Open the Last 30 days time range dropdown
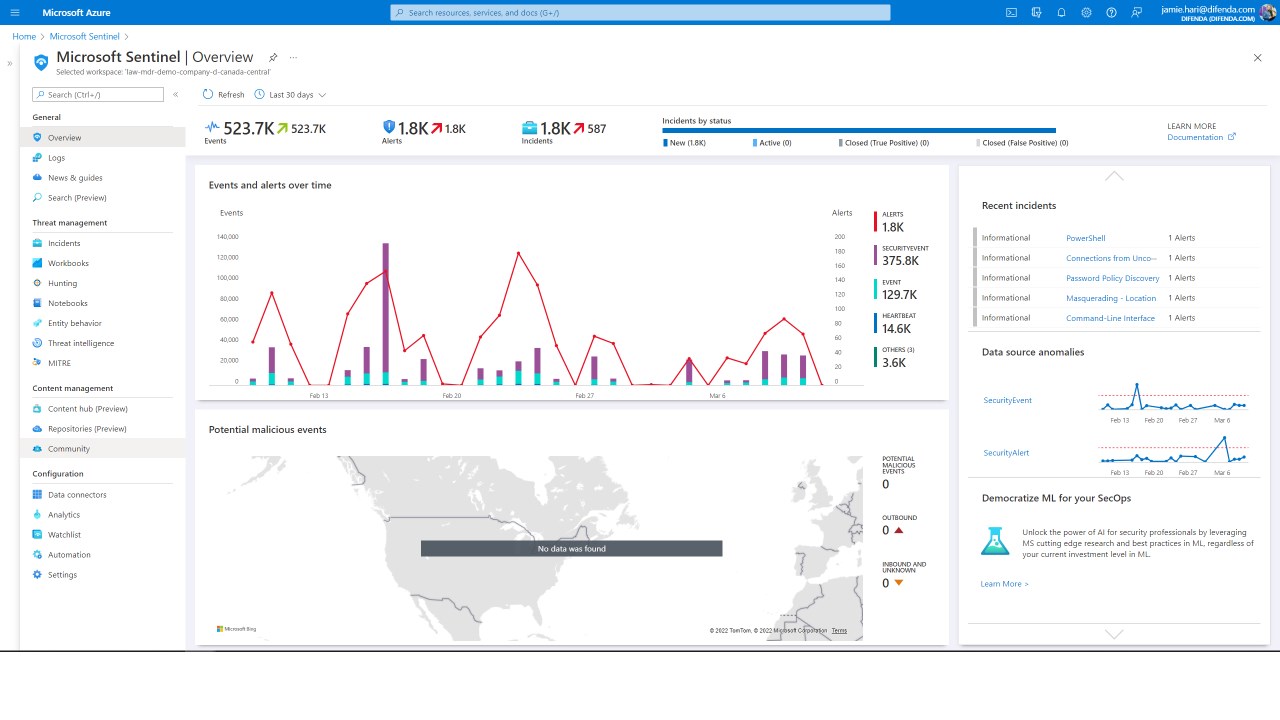Screen dimensions: 1280x720 (290, 95)
